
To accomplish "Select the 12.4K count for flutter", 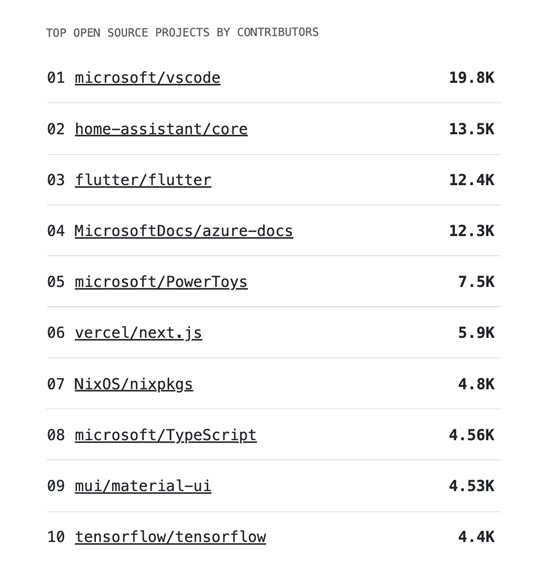I will click(472, 180).
